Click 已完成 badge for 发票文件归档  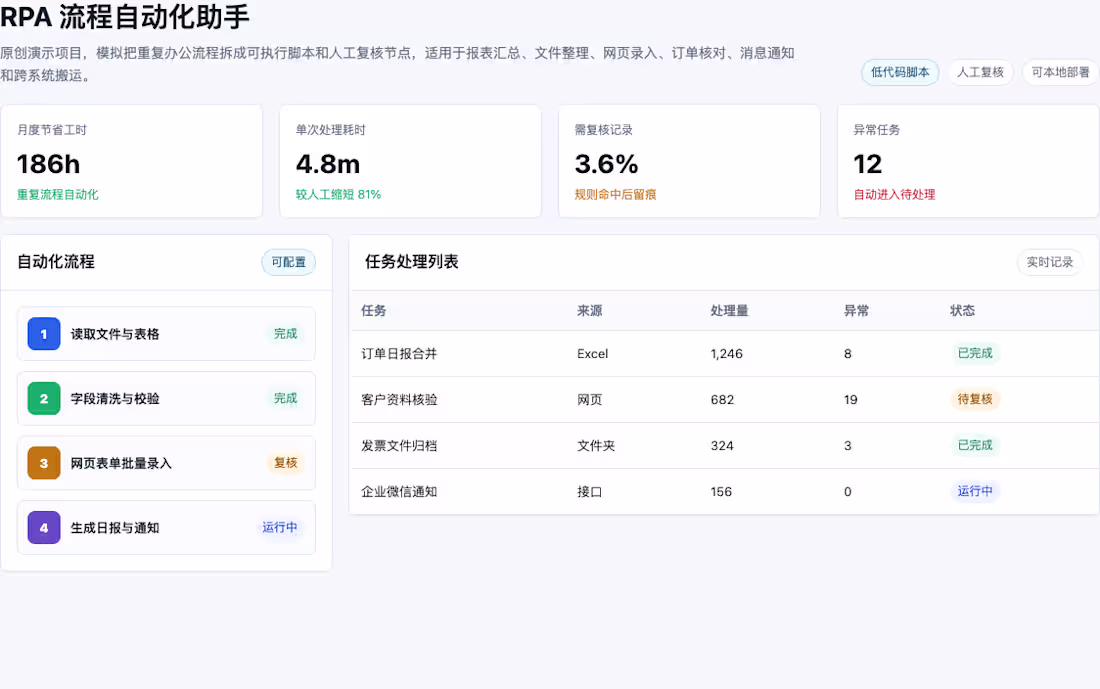point(975,445)
